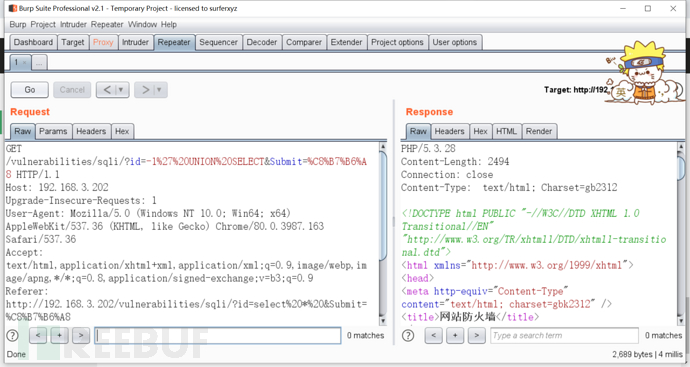Click the Burp Suite logo in title bar

point(13,8)
